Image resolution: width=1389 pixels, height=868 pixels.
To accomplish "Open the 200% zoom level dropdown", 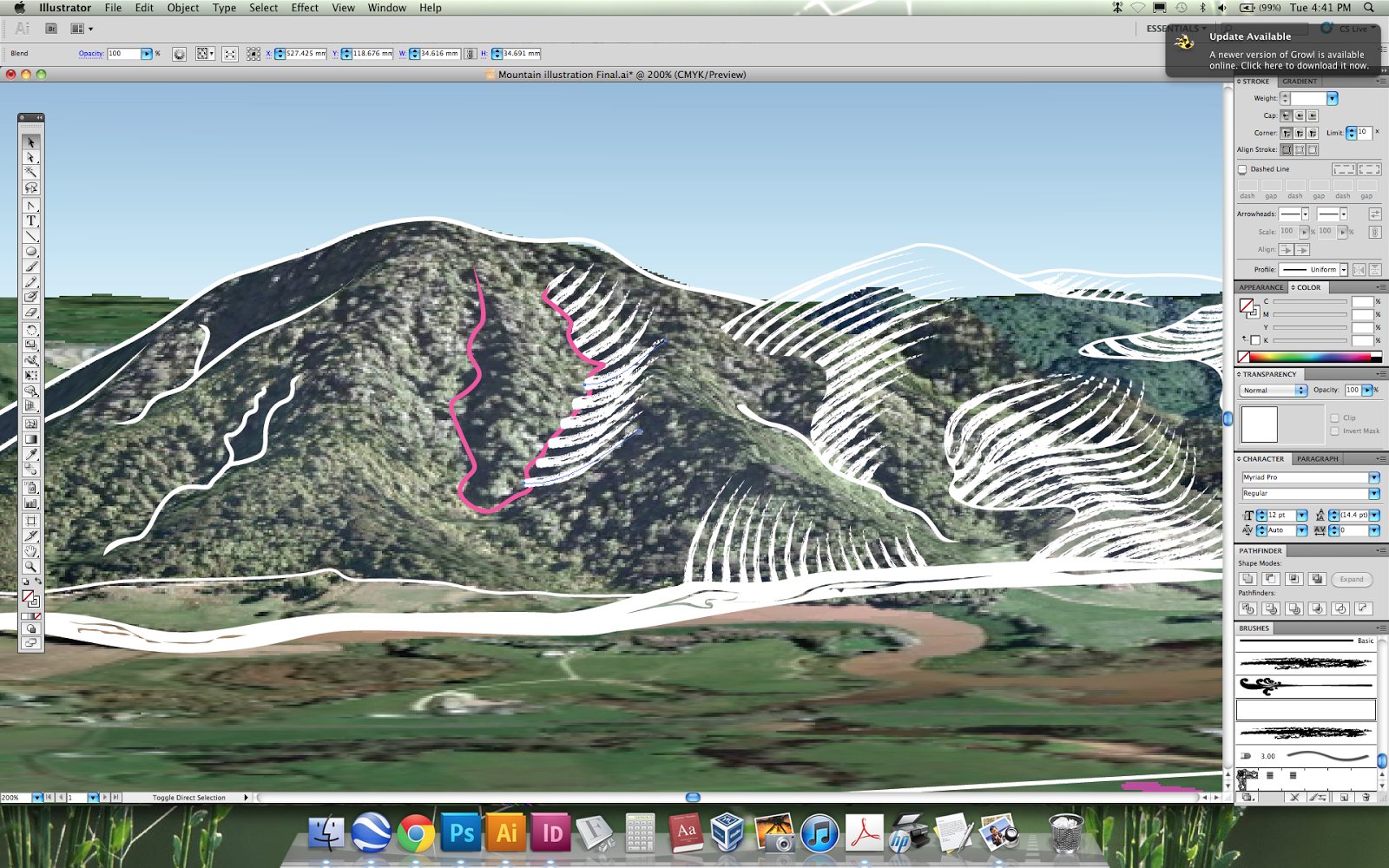I will (36, 797).
